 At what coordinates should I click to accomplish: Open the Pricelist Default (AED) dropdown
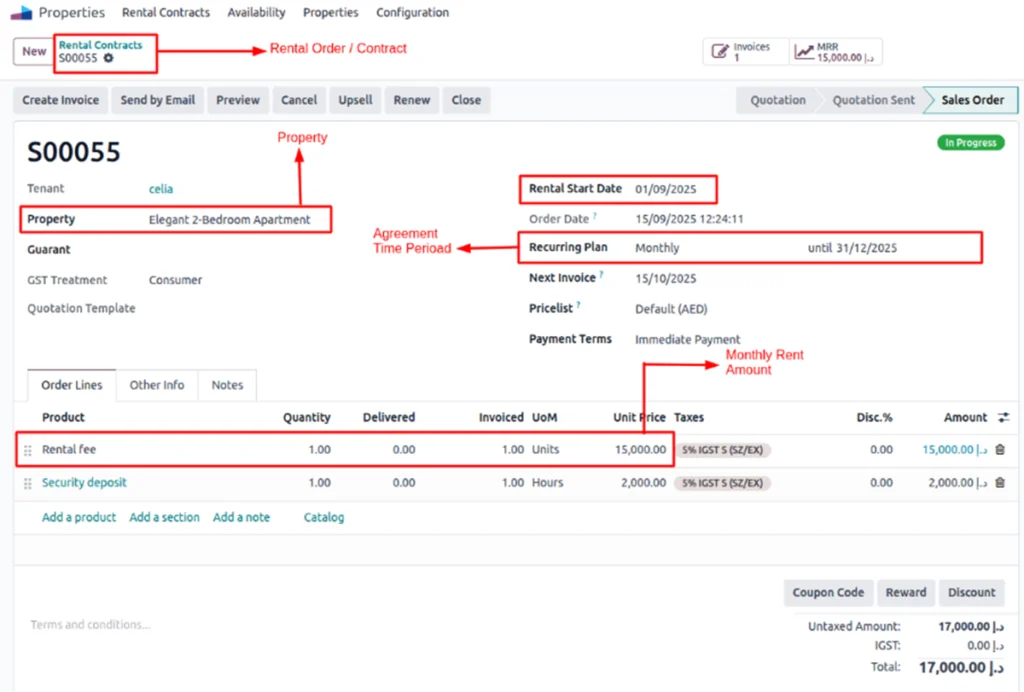(x=671, y=309)
